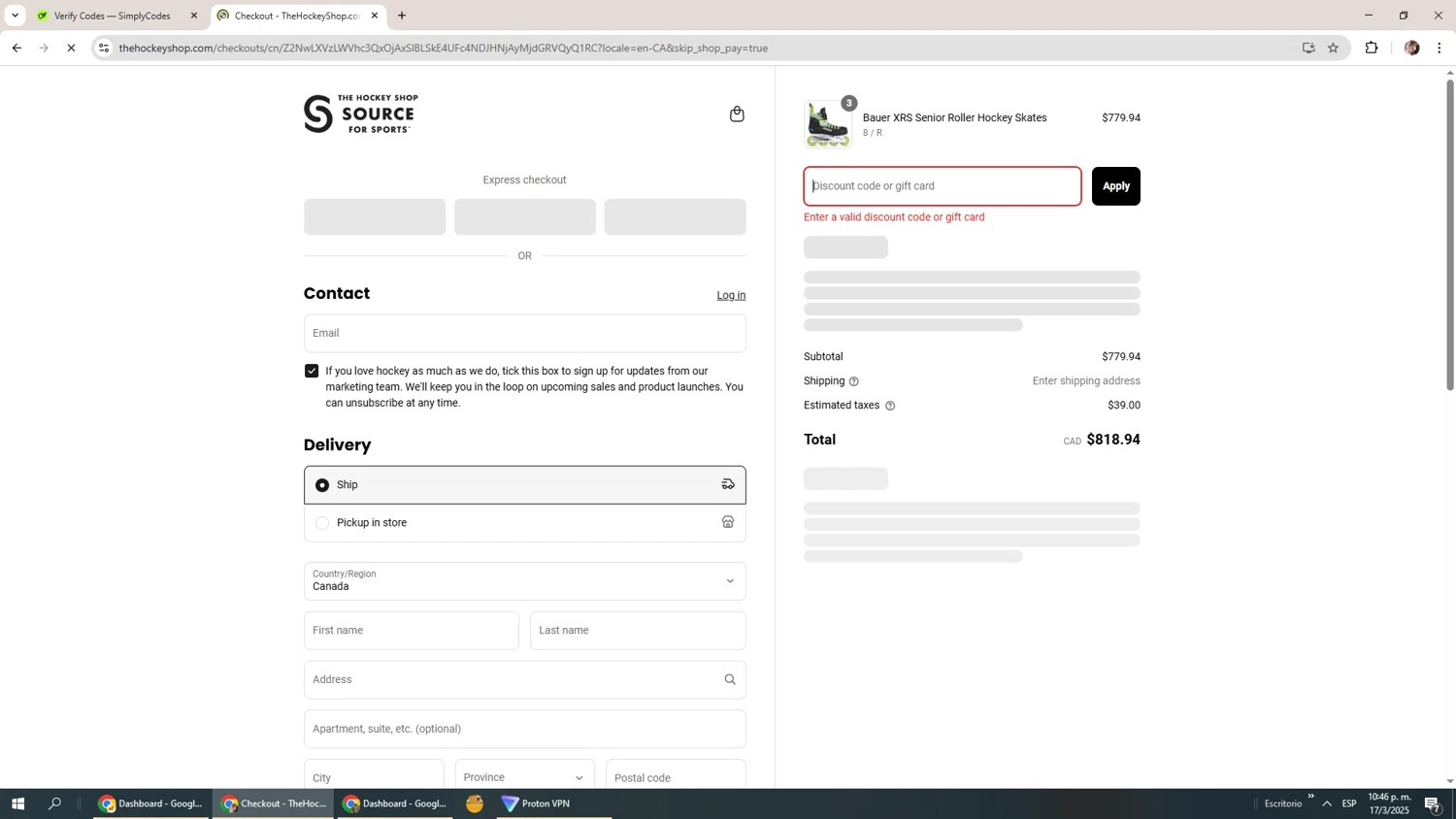Open first Dashboard Google Chrome taskbar window
Image resolution: width=1456 pixels, height=819 pixels.
[x=151, y=803]
